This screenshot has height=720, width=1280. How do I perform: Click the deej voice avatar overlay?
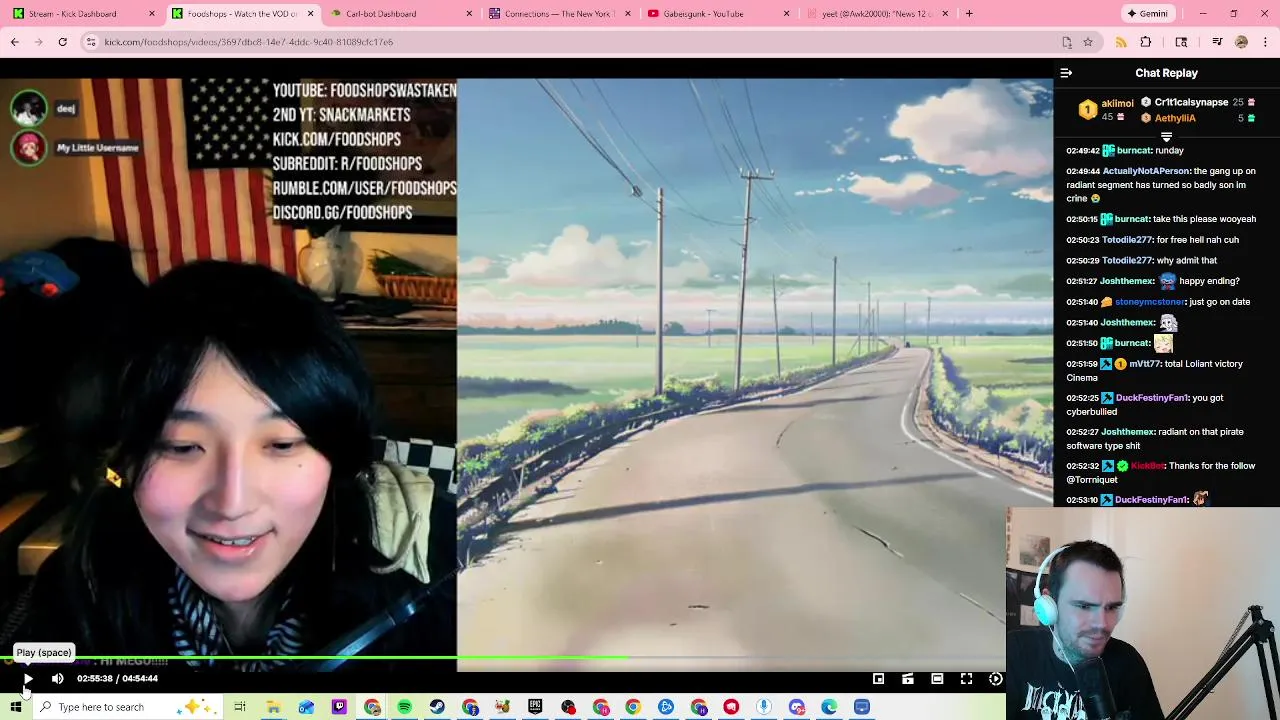click(29, 107)
